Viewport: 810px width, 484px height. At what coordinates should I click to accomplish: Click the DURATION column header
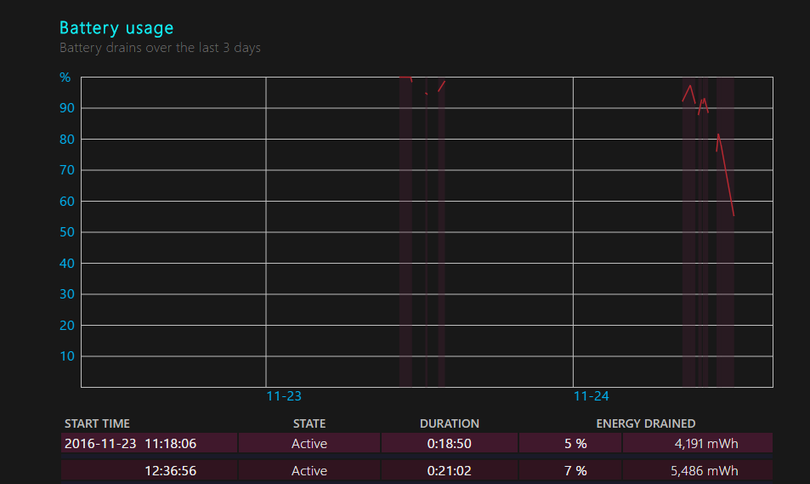(449, 424)
